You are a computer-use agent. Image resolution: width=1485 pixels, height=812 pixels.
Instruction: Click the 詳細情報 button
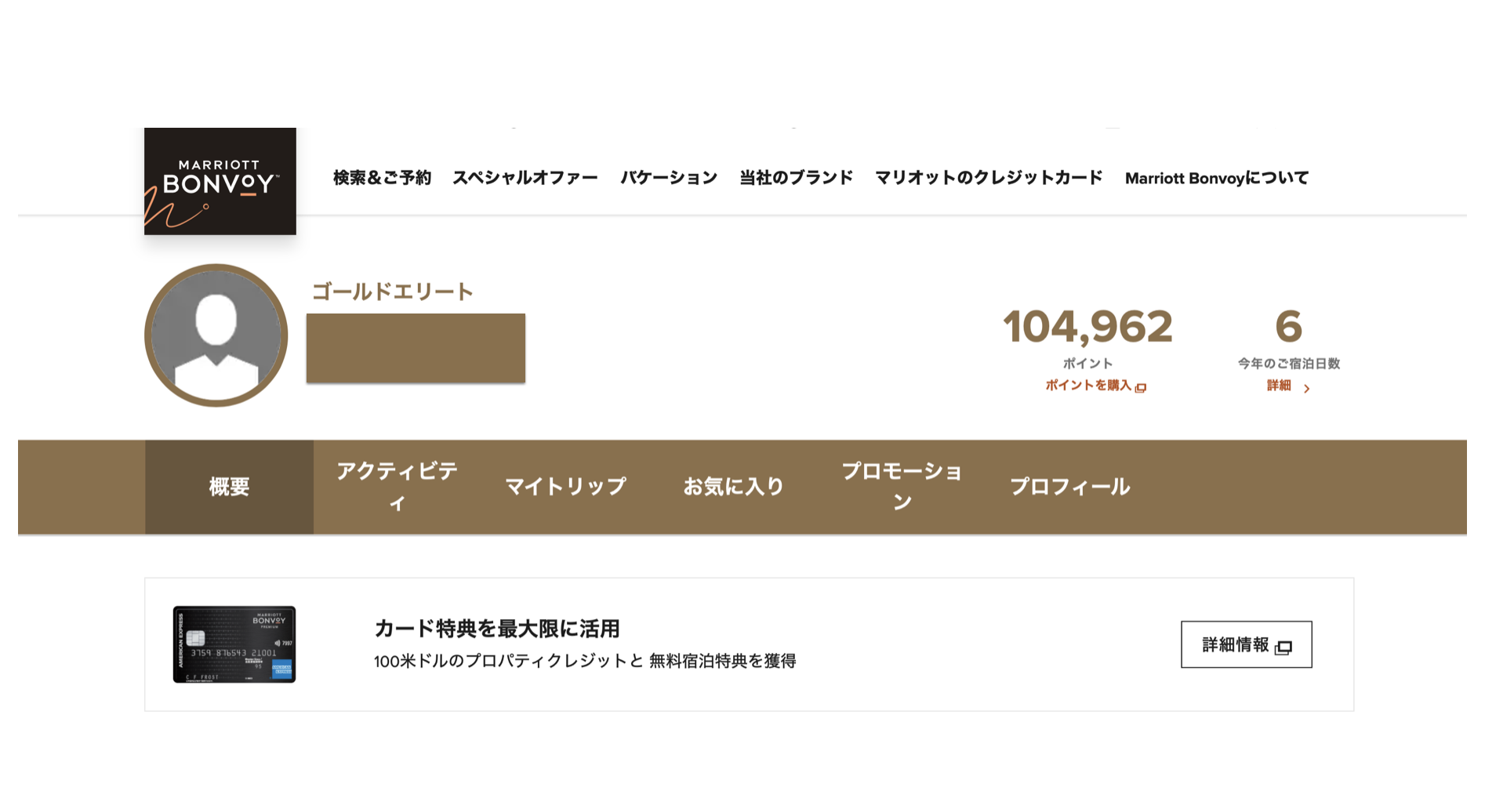tap(1247, 645)
